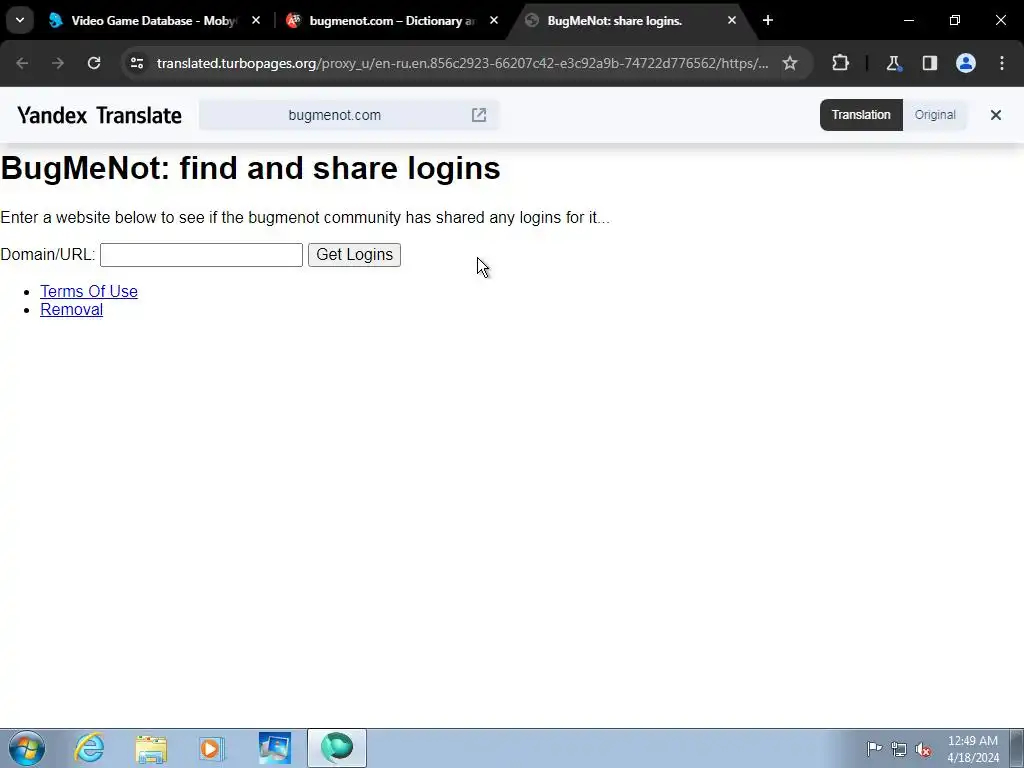Viewport: 1024px width, 768px height.
Task: Click the Get Logins button
Action: [355, 255]
